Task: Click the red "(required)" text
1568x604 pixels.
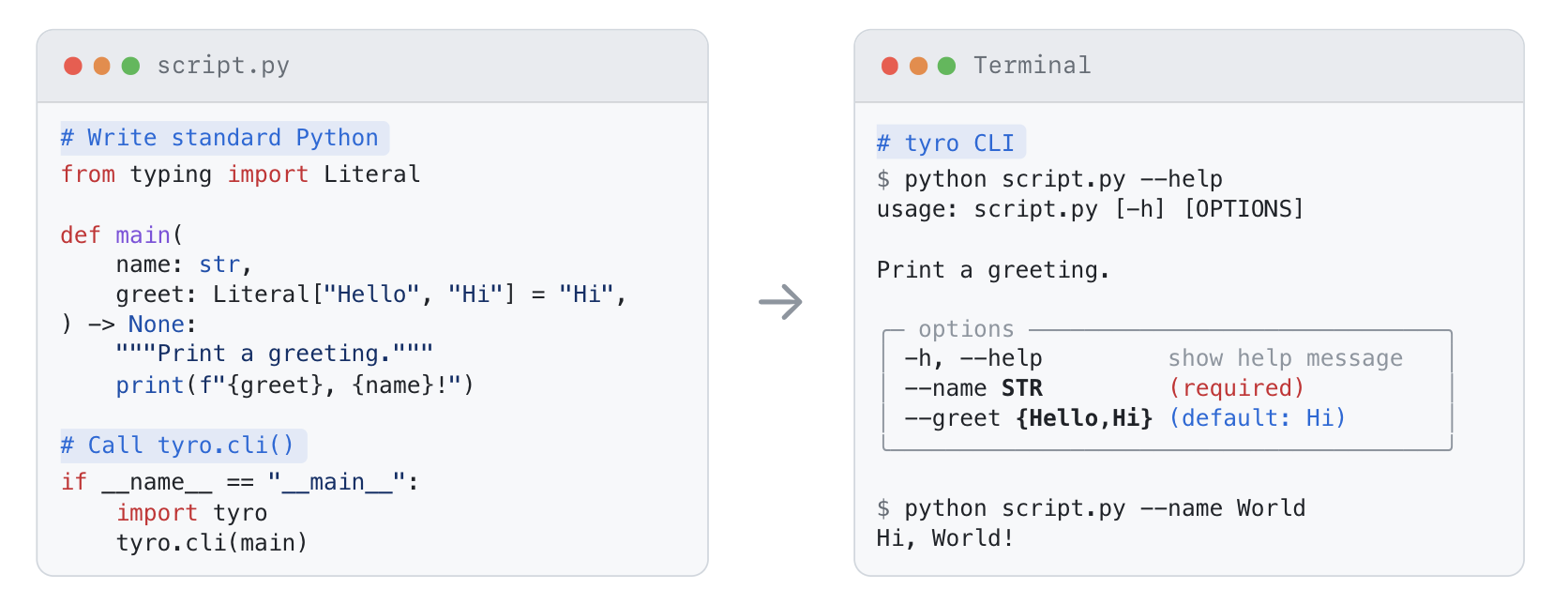Action: 1236,388
